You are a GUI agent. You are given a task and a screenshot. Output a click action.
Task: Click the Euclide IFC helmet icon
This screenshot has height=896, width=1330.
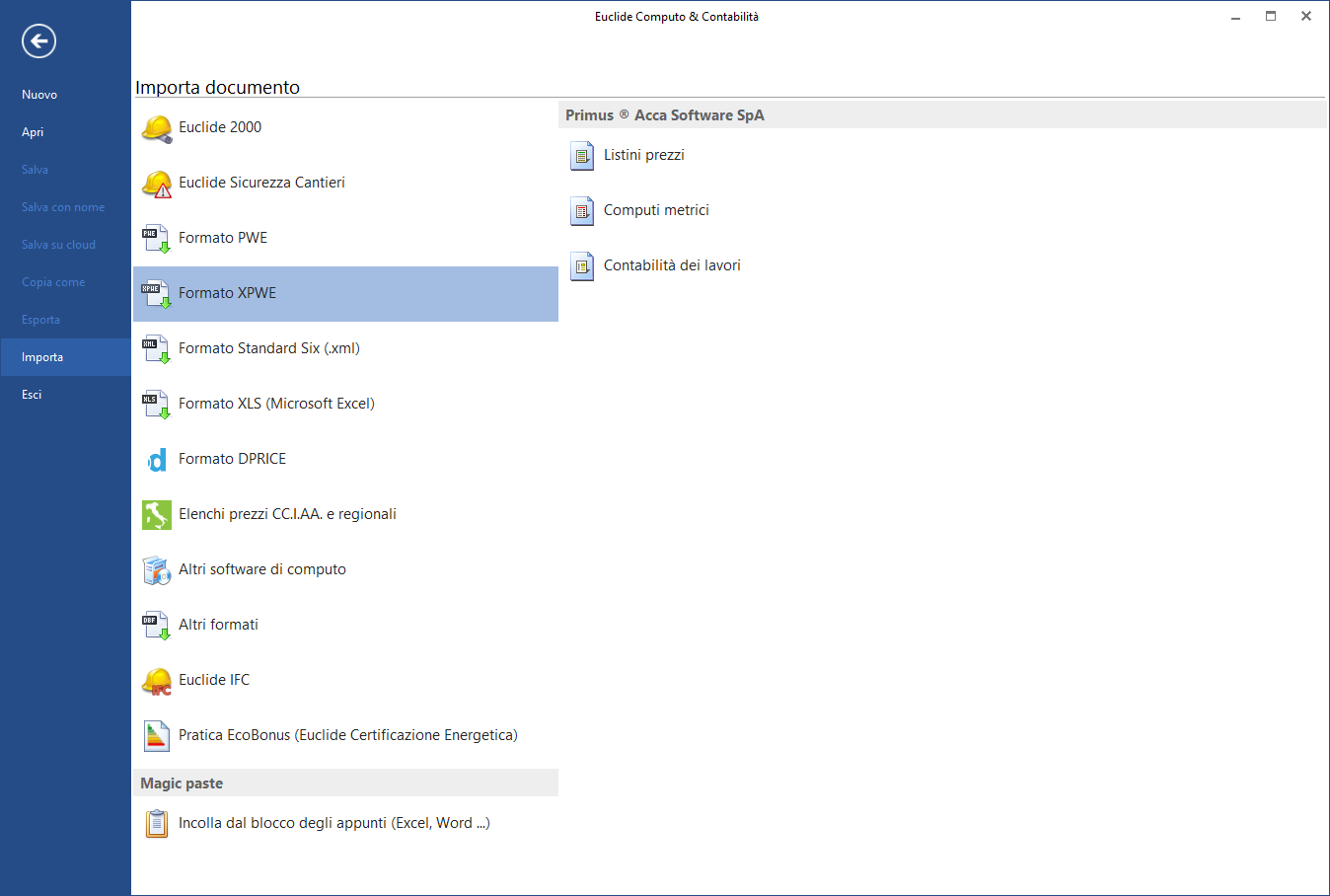coord(156,681)
